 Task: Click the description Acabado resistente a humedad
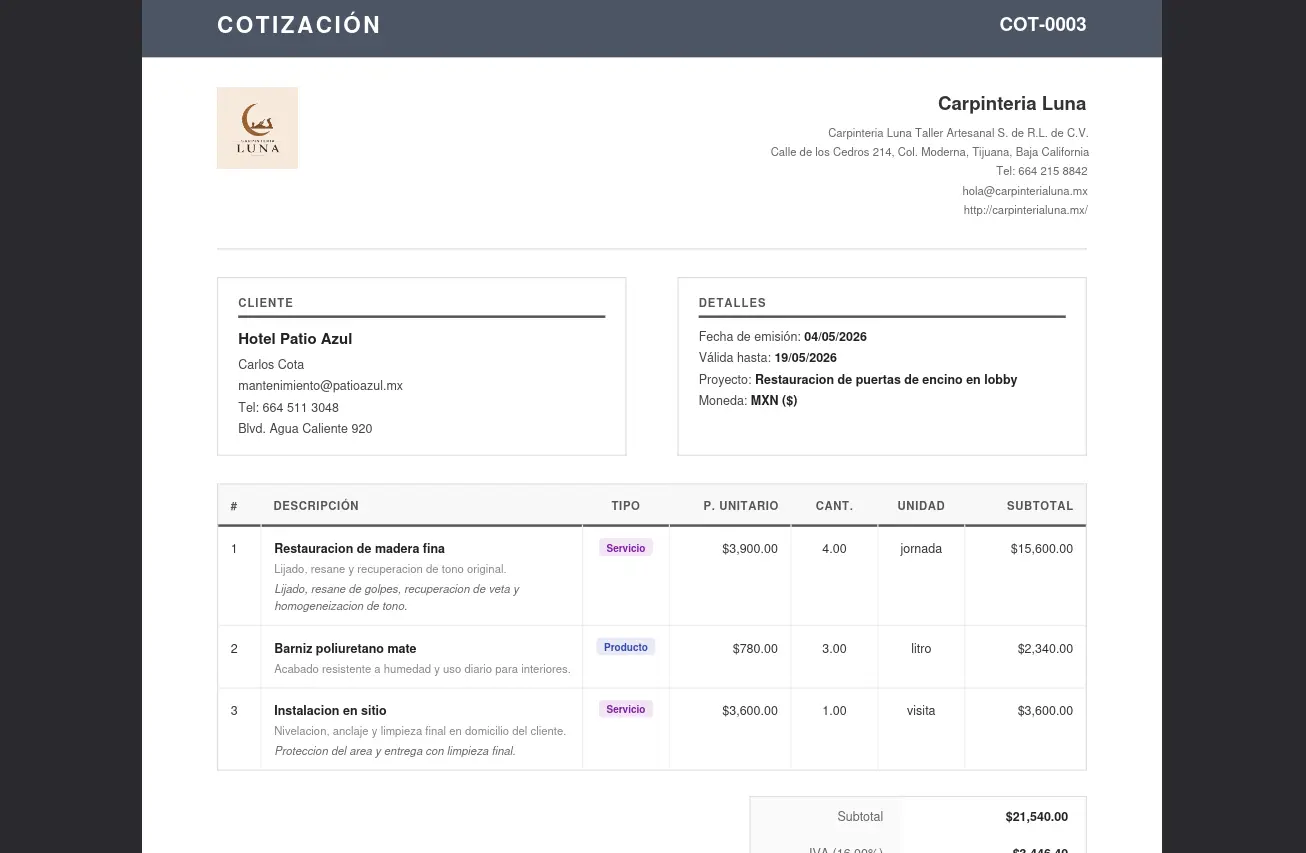pyautogui.click(x=422, y=669)
